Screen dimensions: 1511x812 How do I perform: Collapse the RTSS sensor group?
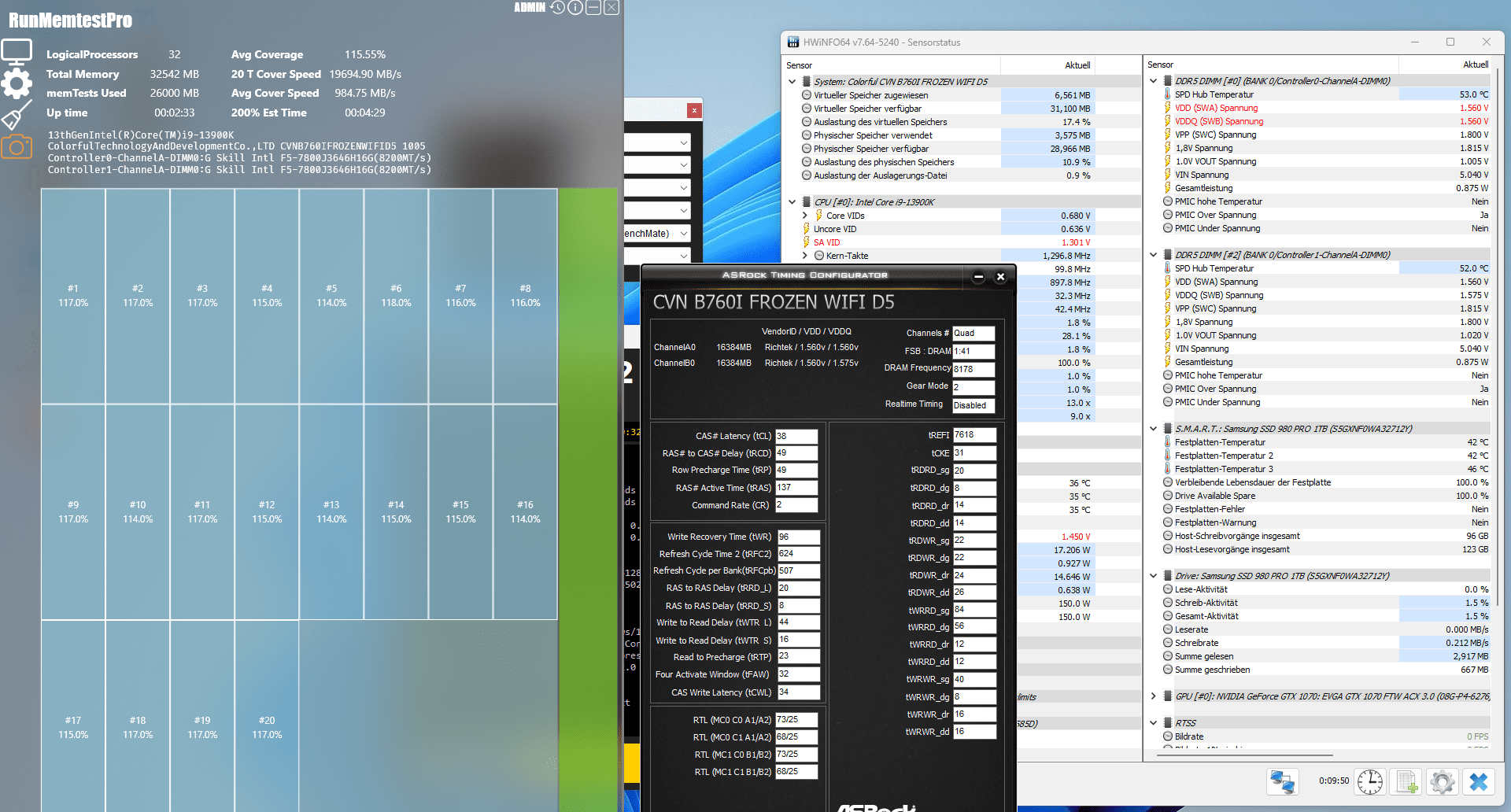(x=1153, y=723)
